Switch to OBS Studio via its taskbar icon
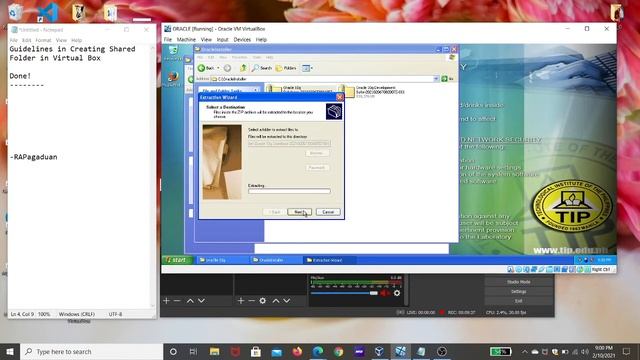 442,351
